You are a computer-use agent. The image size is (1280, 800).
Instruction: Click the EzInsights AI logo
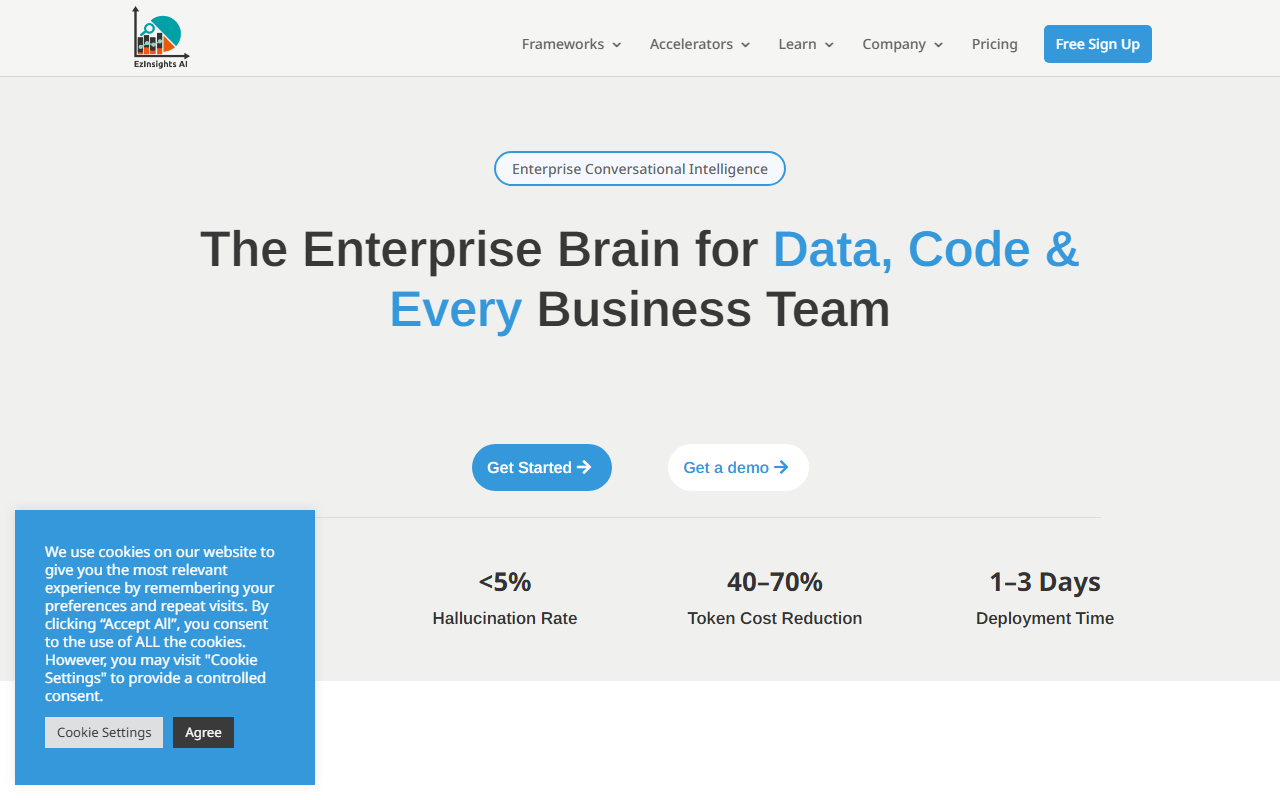161,38
